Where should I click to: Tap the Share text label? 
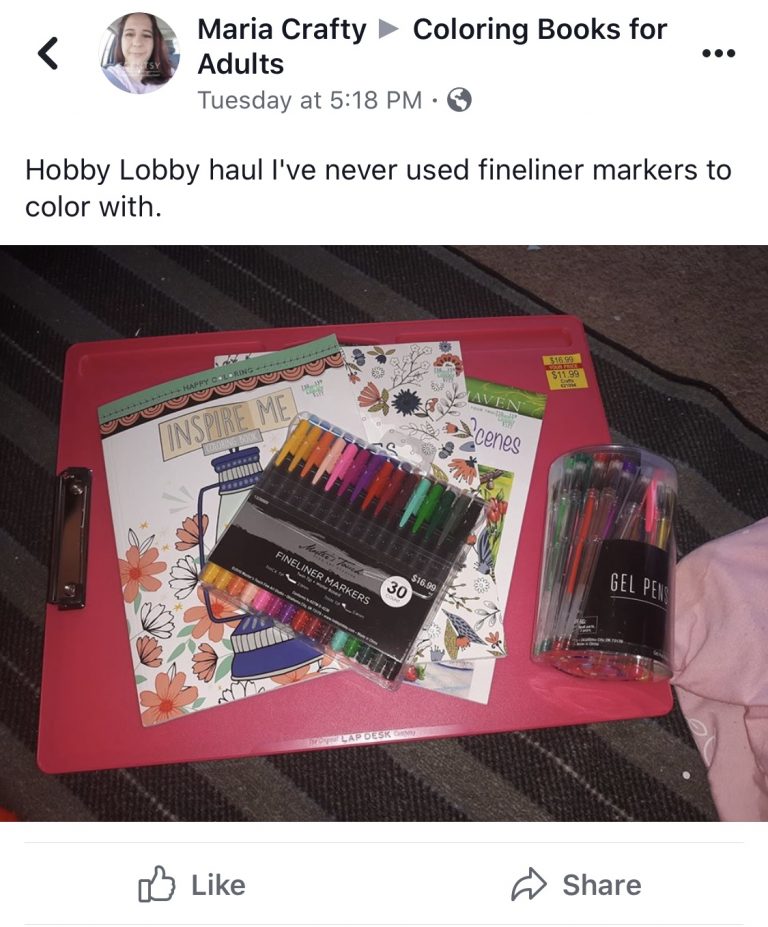pyautogui.click(x=601, y=885)
